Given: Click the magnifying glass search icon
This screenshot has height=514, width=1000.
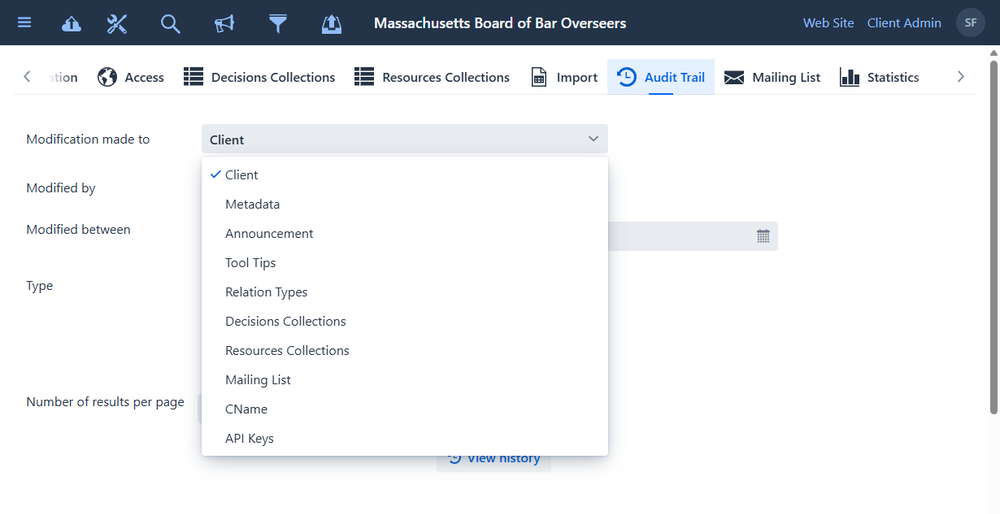Looking at the screenshot, I should (x=171, y=23).
